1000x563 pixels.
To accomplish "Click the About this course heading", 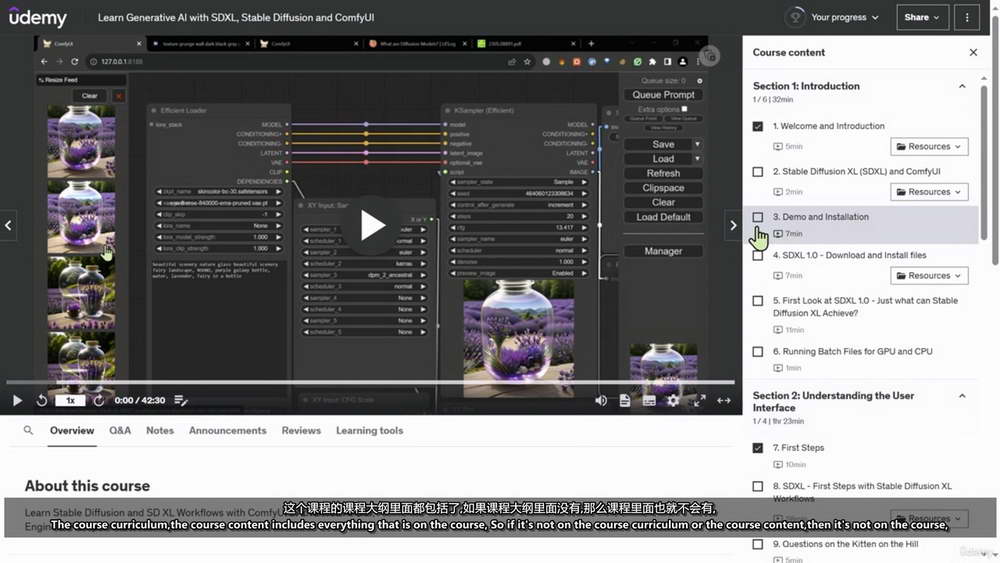I will pyautogui.click(x=87, y=486).
